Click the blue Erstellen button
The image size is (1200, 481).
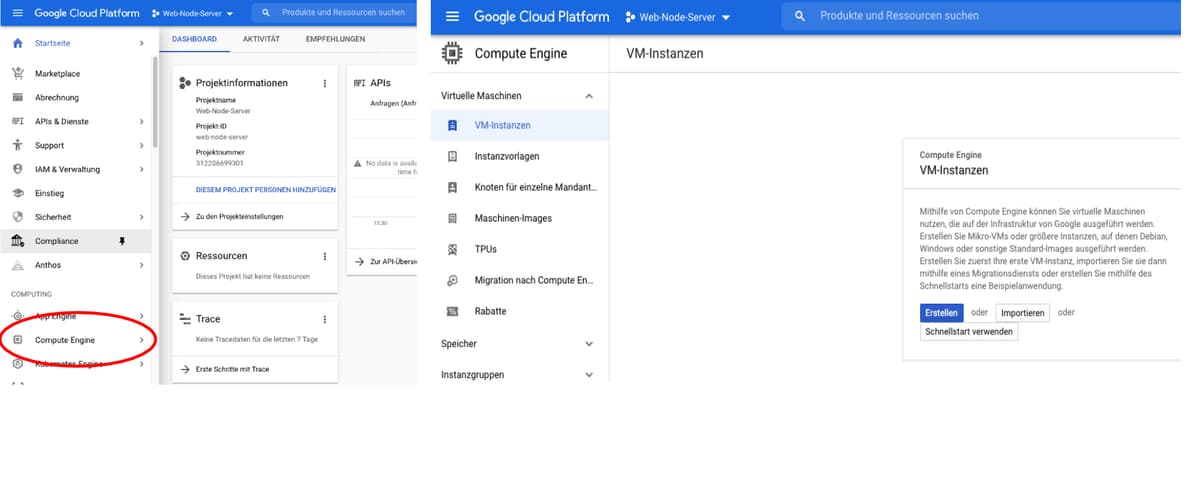tap(941, 313)
